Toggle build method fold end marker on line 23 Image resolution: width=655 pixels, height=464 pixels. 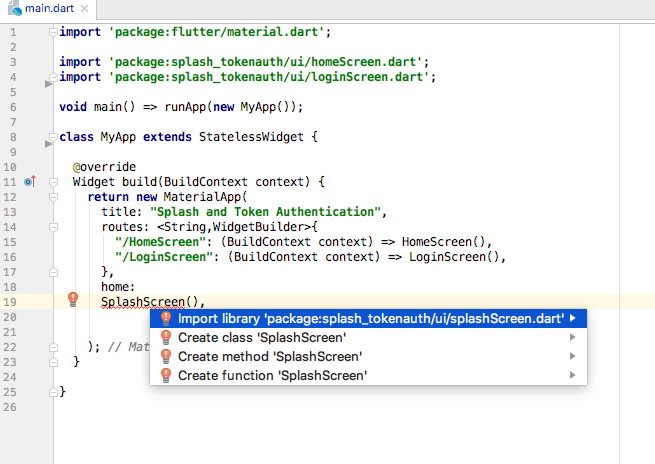(53, 363)
